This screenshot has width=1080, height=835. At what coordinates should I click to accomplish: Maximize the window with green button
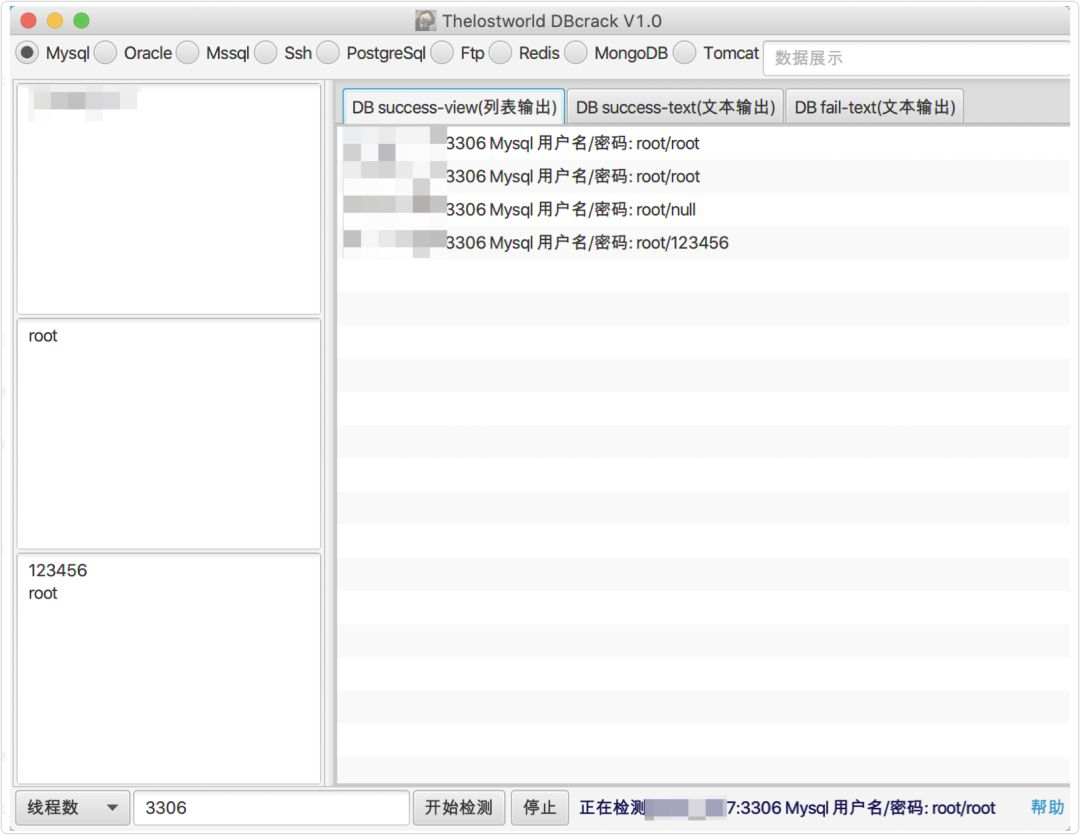(x=81, y=21)
